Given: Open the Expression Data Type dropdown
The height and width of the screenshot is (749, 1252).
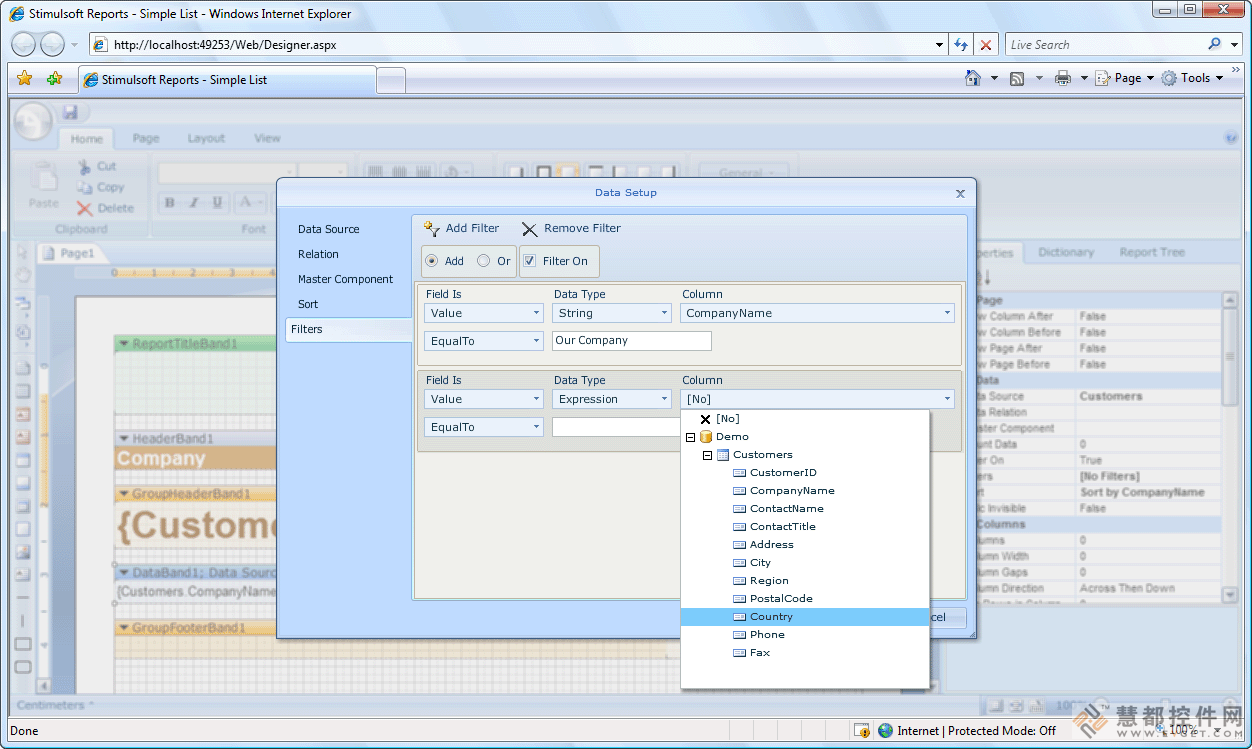Looking at the screenshot, I should coord(612,399).
